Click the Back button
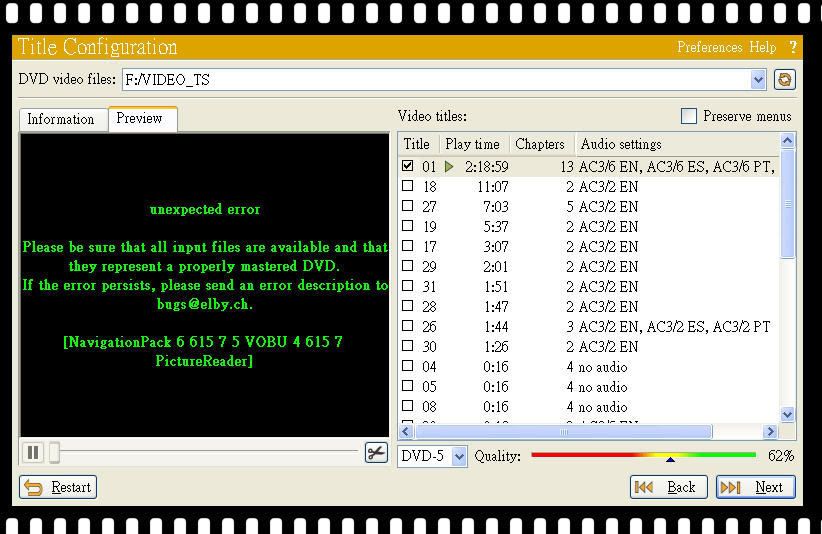 point(668,487)
